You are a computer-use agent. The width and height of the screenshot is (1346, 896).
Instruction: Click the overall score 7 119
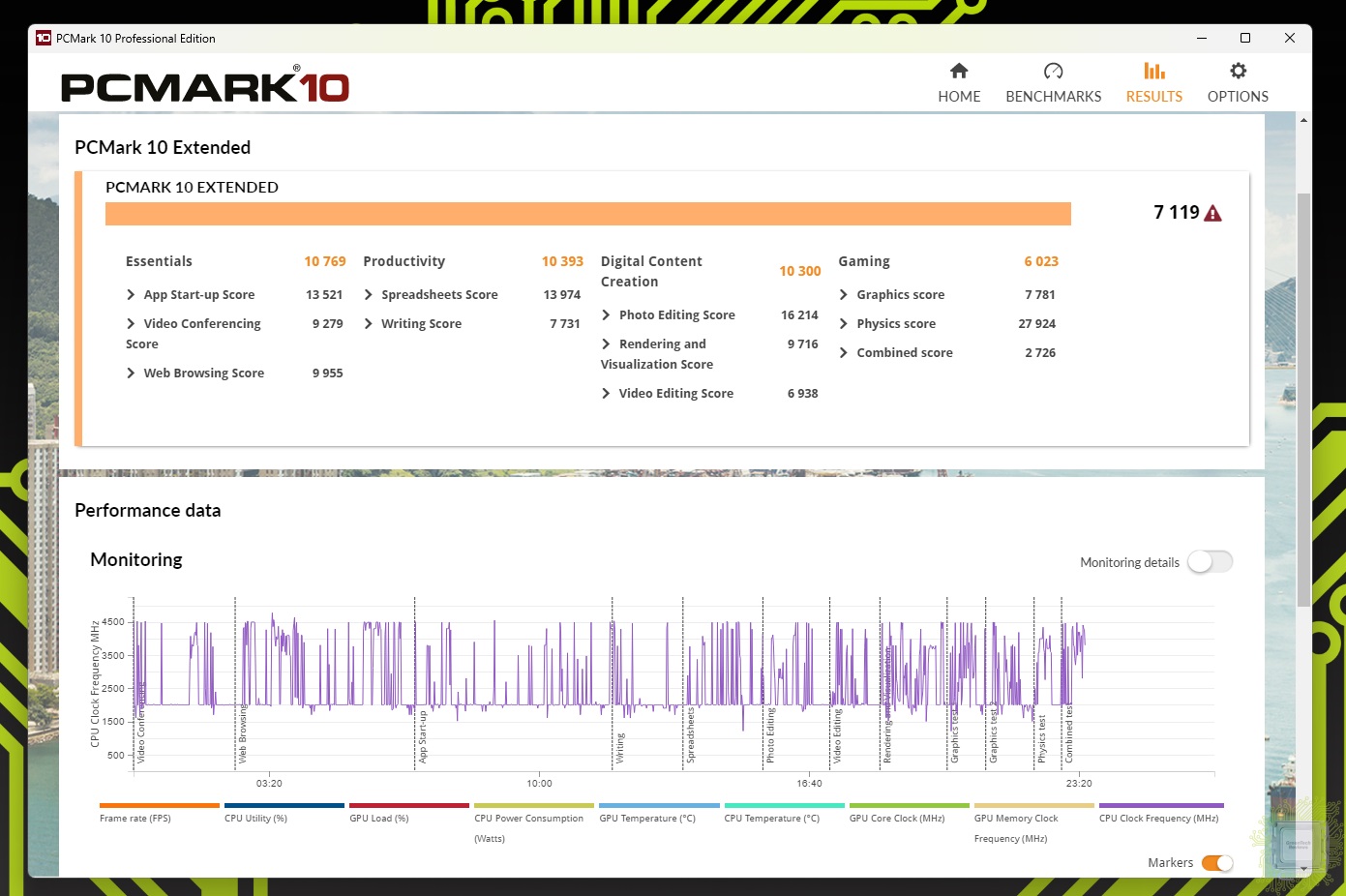point(1176,212)
